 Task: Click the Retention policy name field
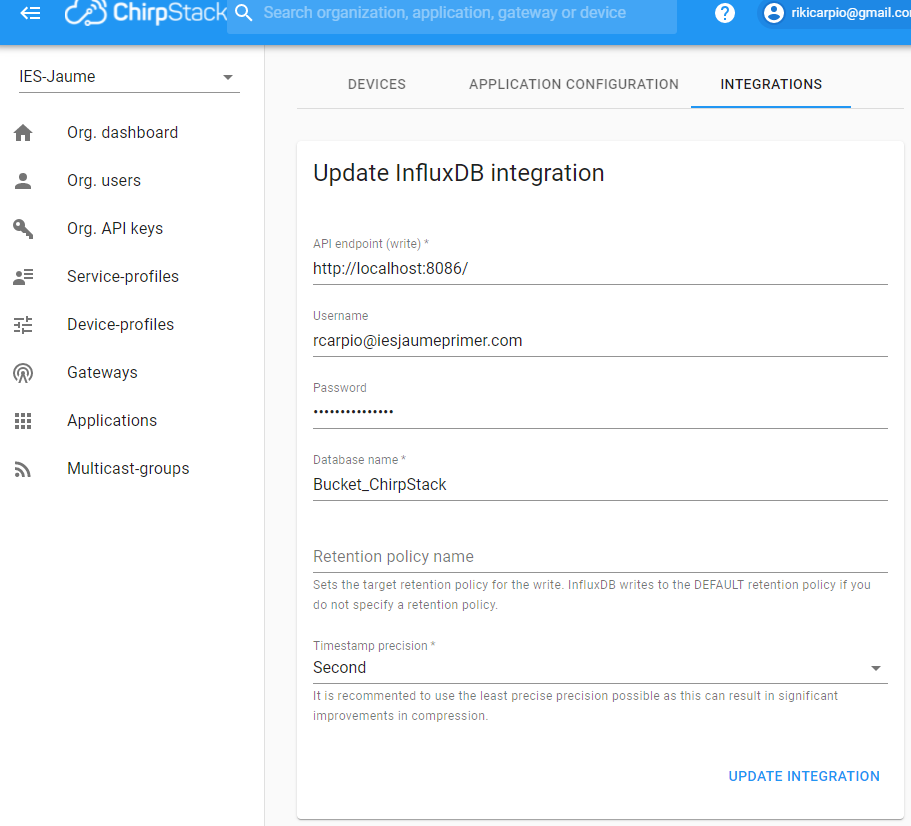tap(600, 557)
